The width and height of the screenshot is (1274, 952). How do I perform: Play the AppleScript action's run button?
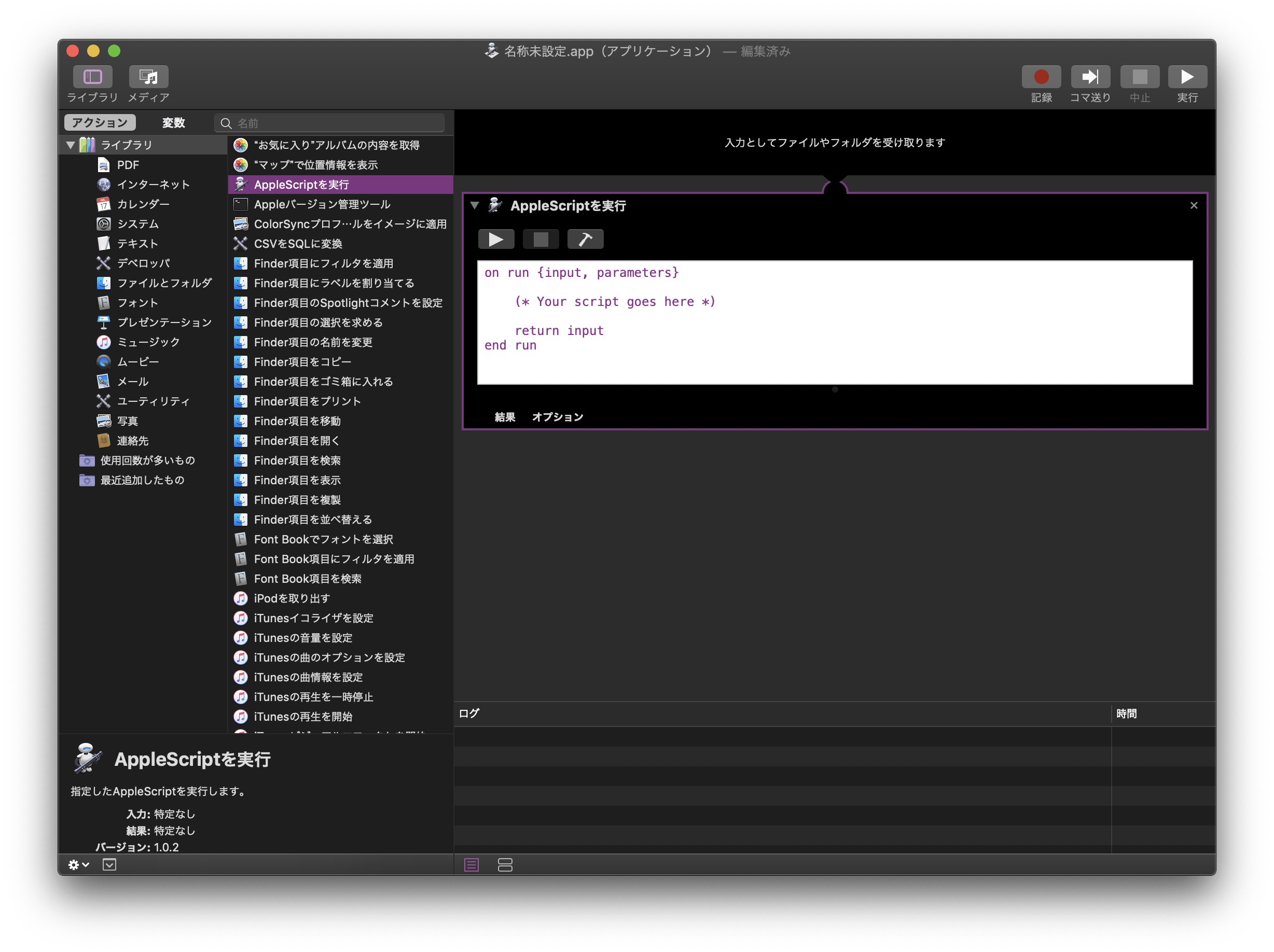pos(496,240)
